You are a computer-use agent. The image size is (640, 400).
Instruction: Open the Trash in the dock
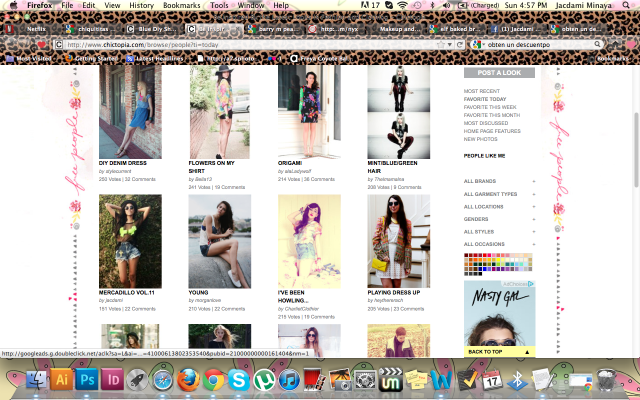[606, 380]
